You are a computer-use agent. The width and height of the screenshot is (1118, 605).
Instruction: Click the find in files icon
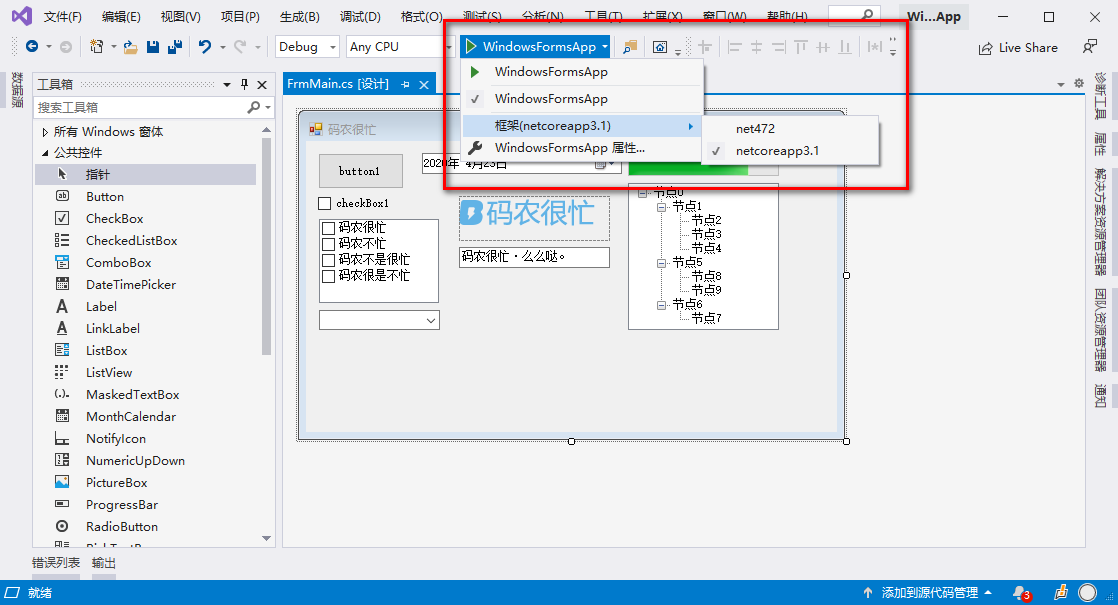pyautogui.click(x=630, y=47)
